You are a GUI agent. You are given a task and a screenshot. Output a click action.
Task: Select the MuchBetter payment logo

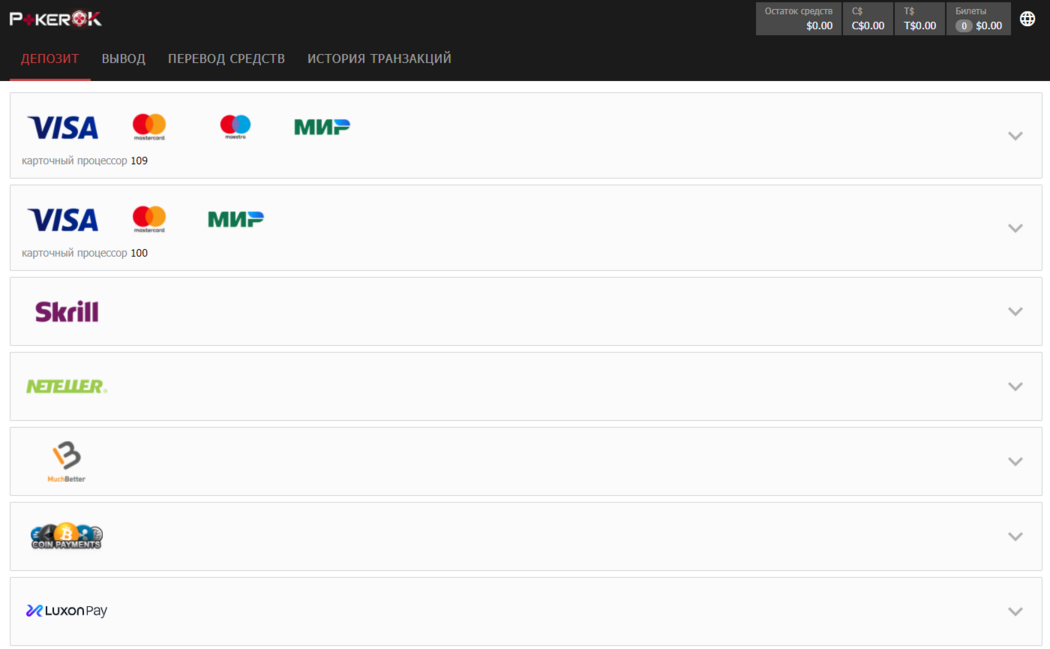click(x=66, y=461)
